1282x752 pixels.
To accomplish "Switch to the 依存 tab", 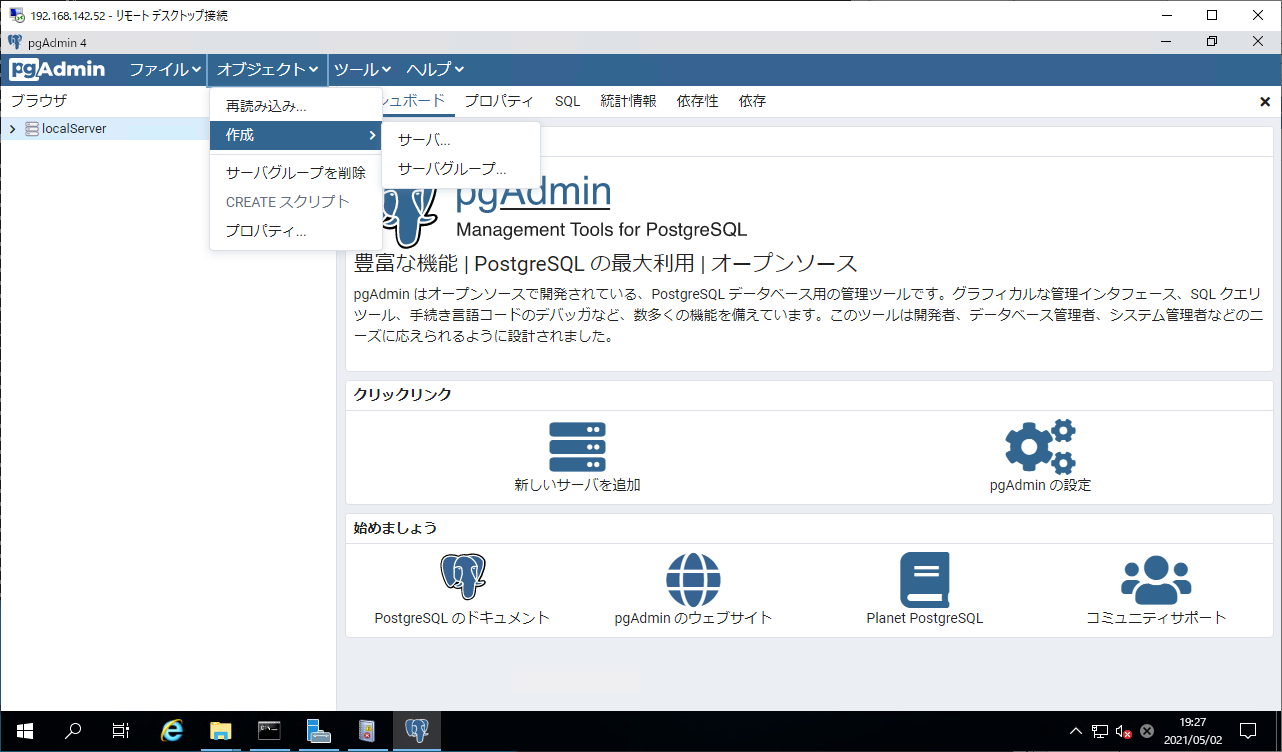I will point(752,101).
